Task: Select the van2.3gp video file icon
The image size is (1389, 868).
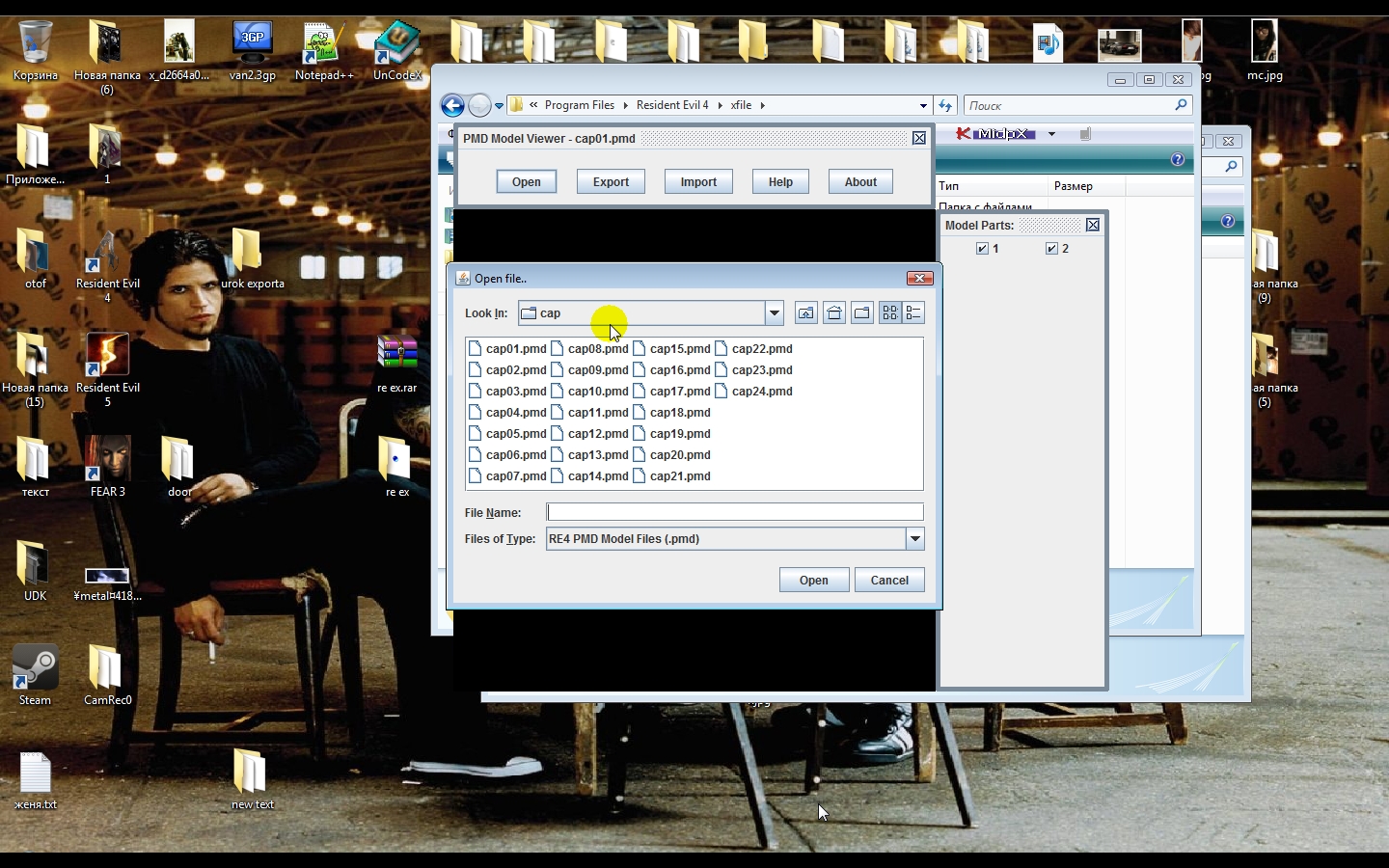Action: coord(253,50)
